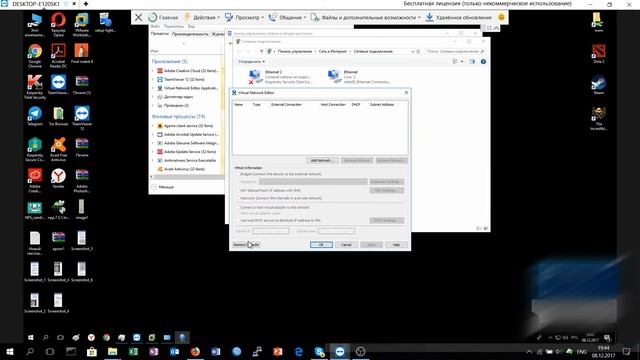
Task: Expand TeamViewer 12 process row
Action: click(x=153, y=79)
